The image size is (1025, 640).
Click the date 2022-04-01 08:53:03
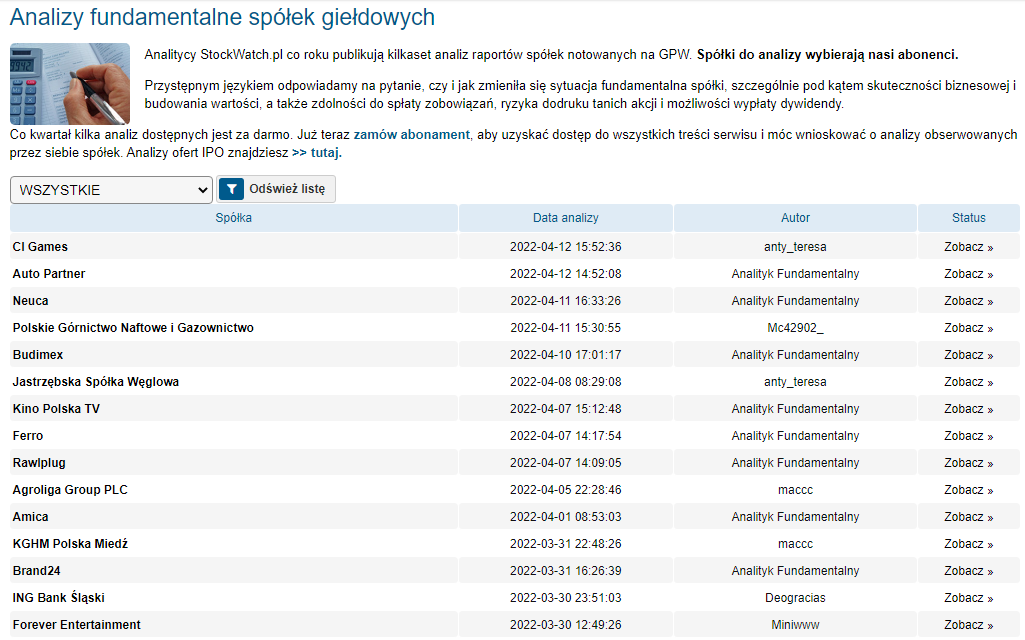pyautogui.click(x=565, y=516)
